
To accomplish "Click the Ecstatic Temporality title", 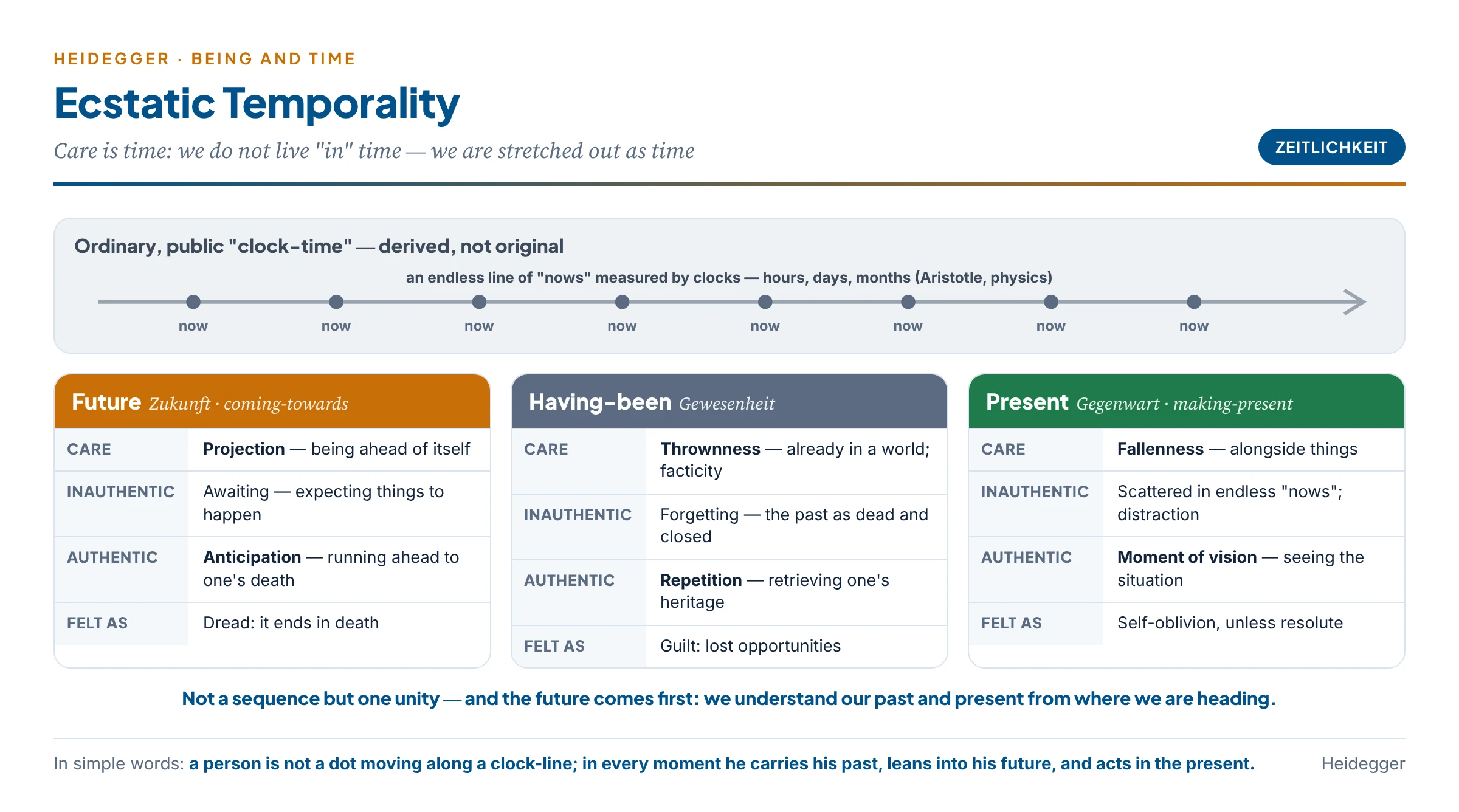I will tap(257, 103).
